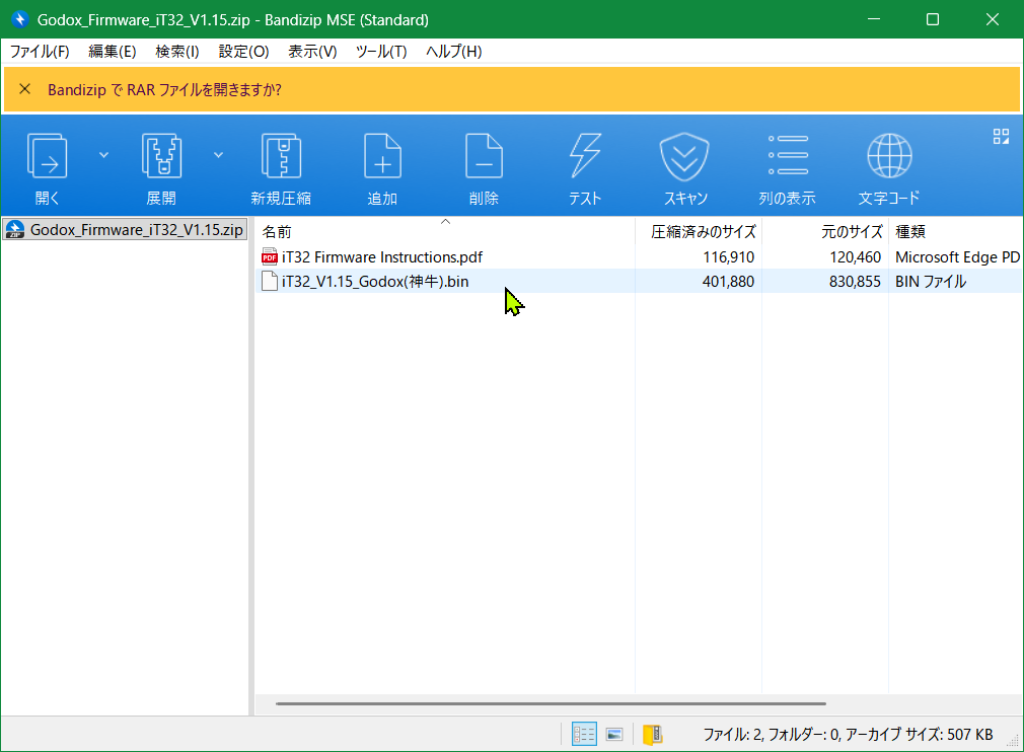Run the テスト (Test) archive tool
Image resolution: width=1024 pixels, height=752 pixels.
click(x=584, y=157)
